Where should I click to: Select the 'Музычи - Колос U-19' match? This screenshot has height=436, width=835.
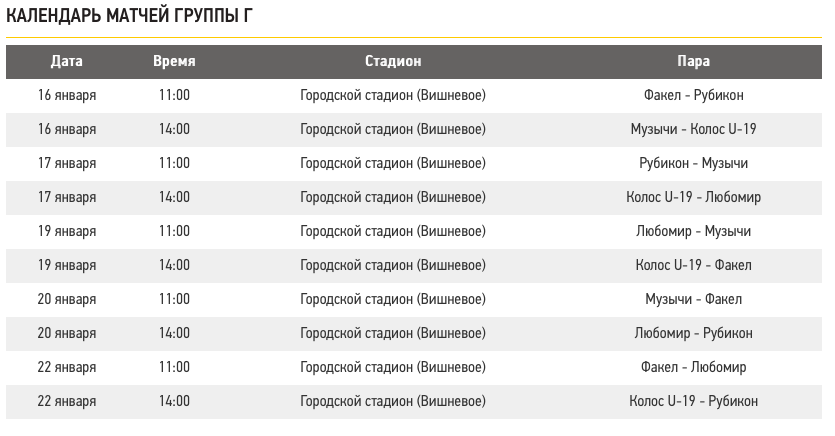click(x=693, y=129)
